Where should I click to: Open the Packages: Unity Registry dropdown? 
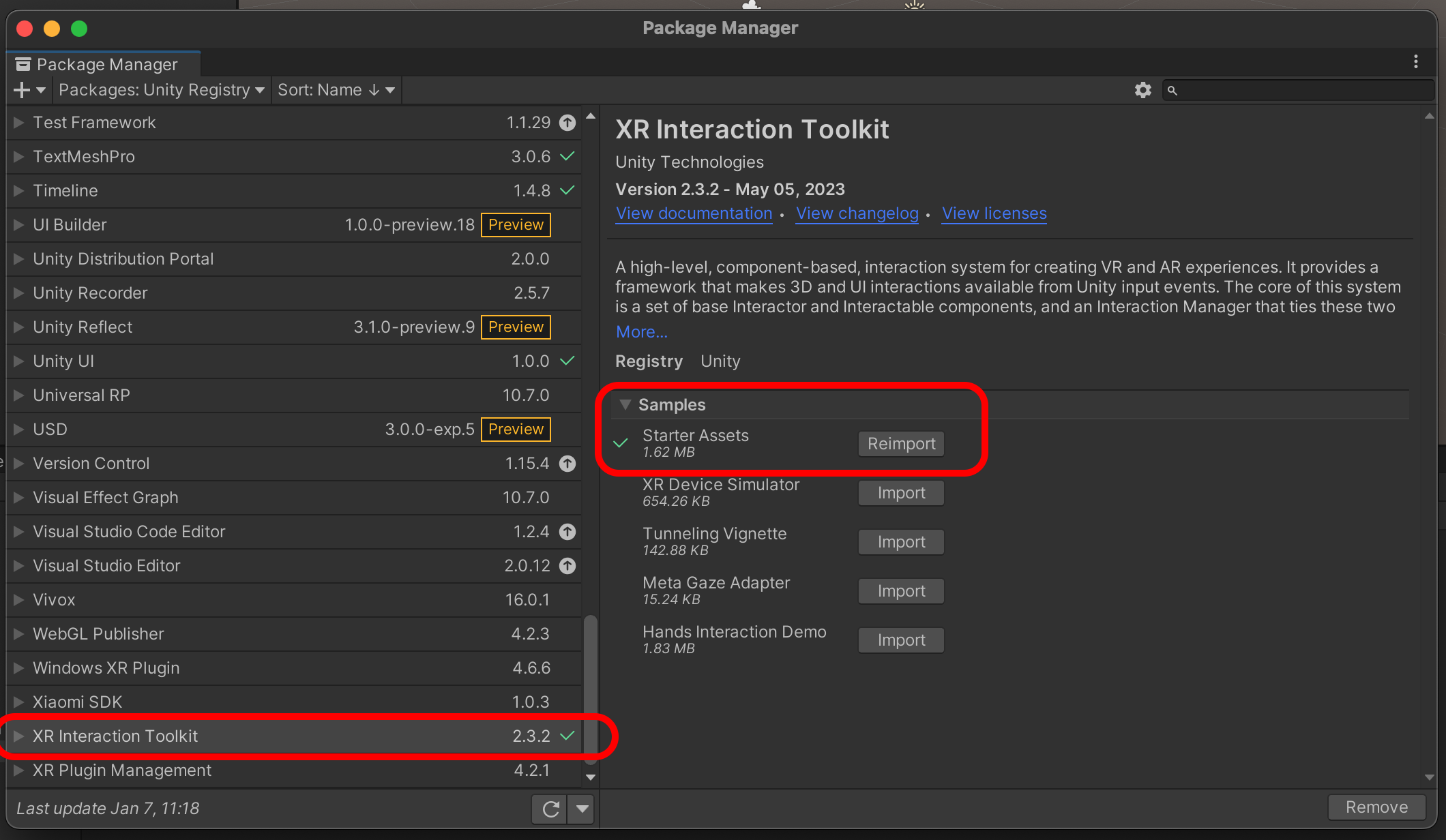pos(161,90)
